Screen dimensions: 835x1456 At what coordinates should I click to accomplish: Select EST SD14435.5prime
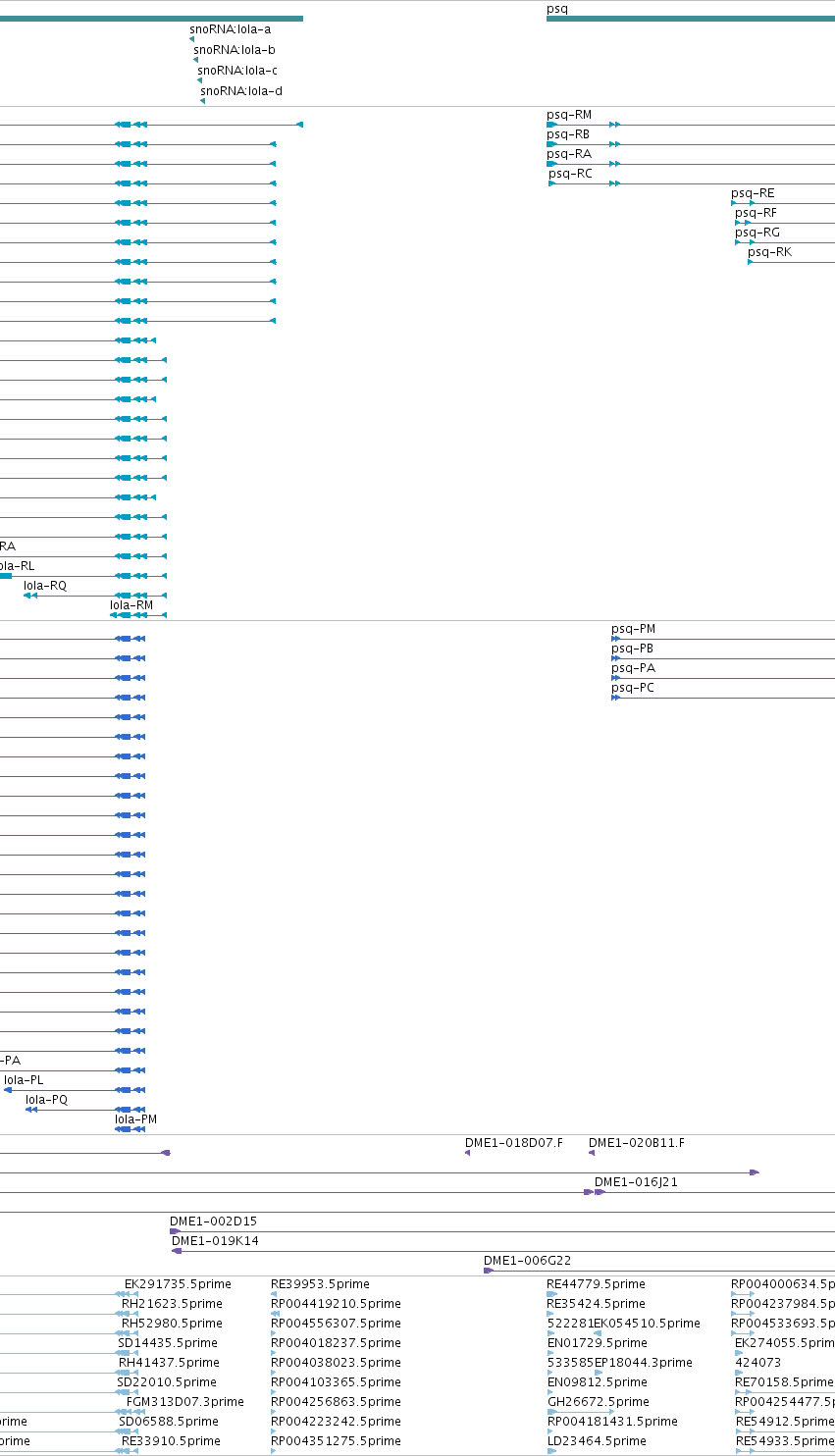[168, 1343]
